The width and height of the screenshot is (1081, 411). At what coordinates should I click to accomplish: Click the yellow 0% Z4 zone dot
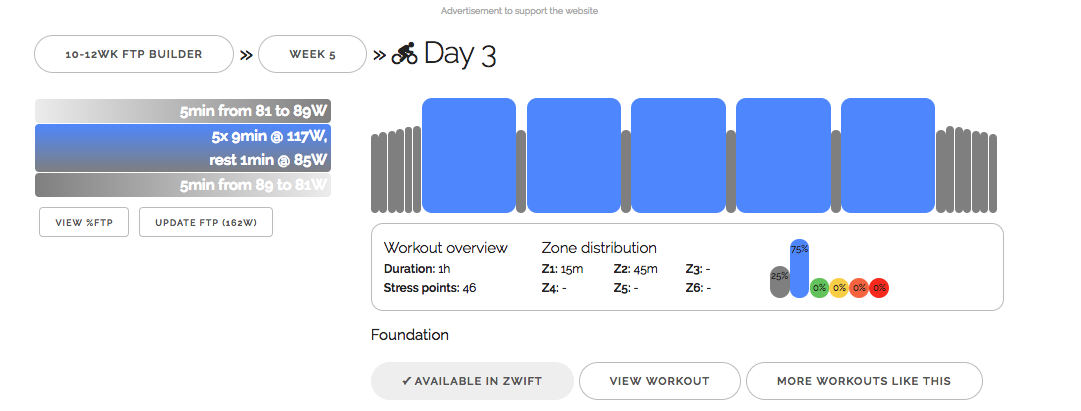839,288
